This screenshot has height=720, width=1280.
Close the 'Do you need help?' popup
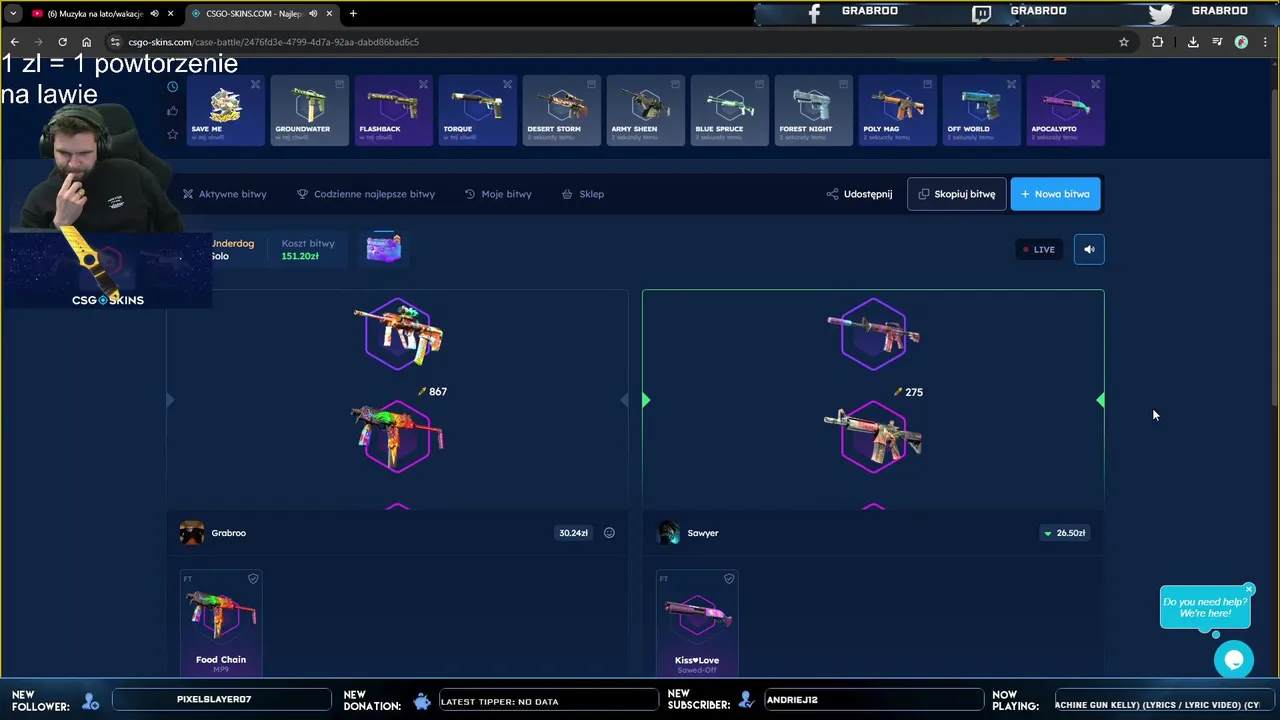(x=1249, y=589)
